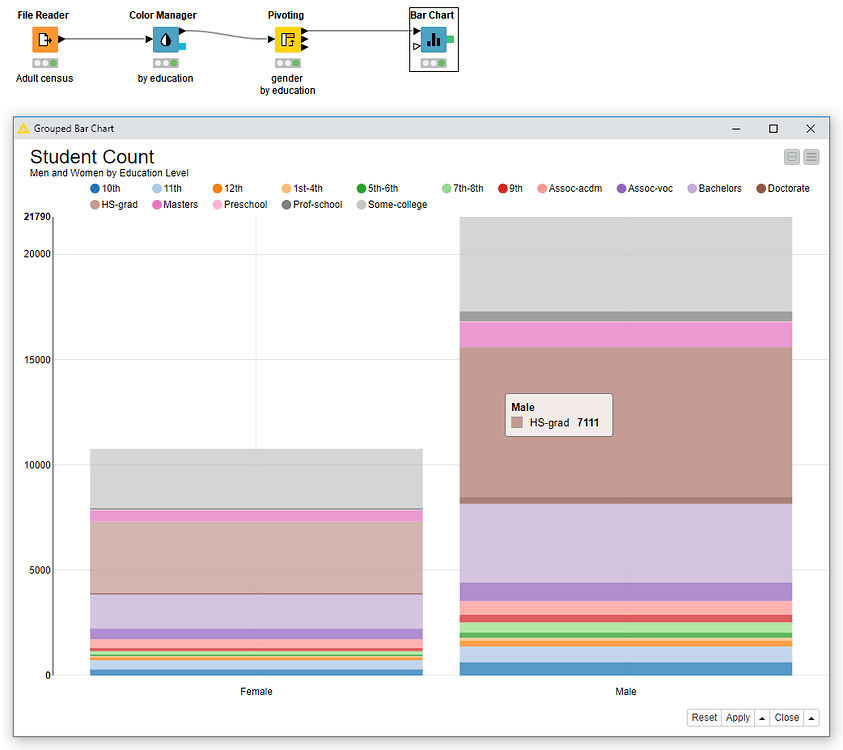The width and height of the screenshot is (843, 750).
Task: Click the status indicator under the File Reader node
Action: click(44, 62)
